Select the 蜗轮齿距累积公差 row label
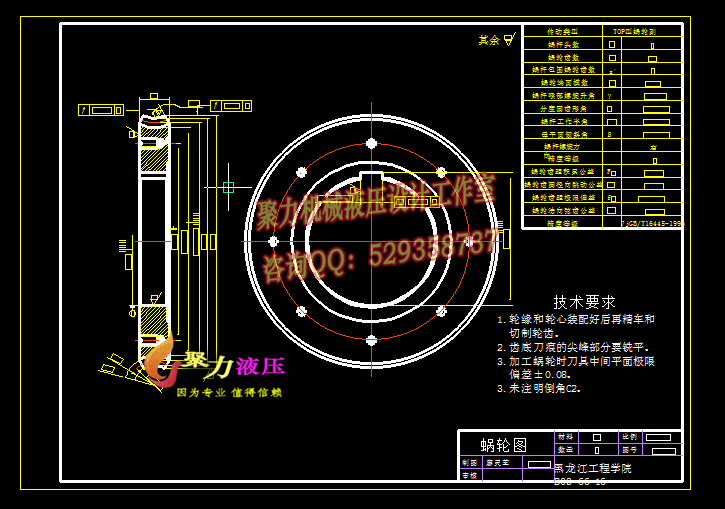This screenshot has width=725, height=509. click(562, 172)
